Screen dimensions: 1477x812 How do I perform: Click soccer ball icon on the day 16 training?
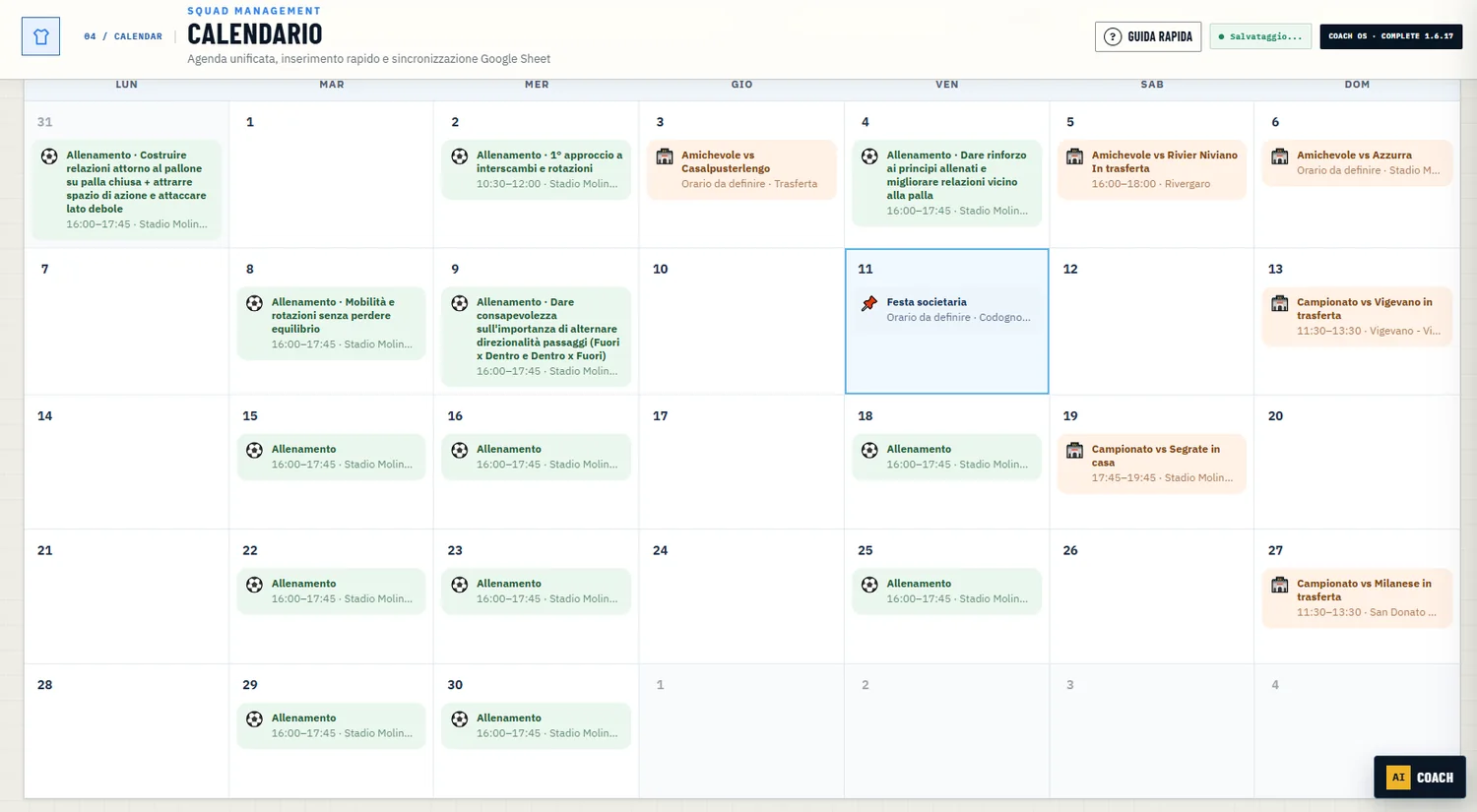point(460,450)
